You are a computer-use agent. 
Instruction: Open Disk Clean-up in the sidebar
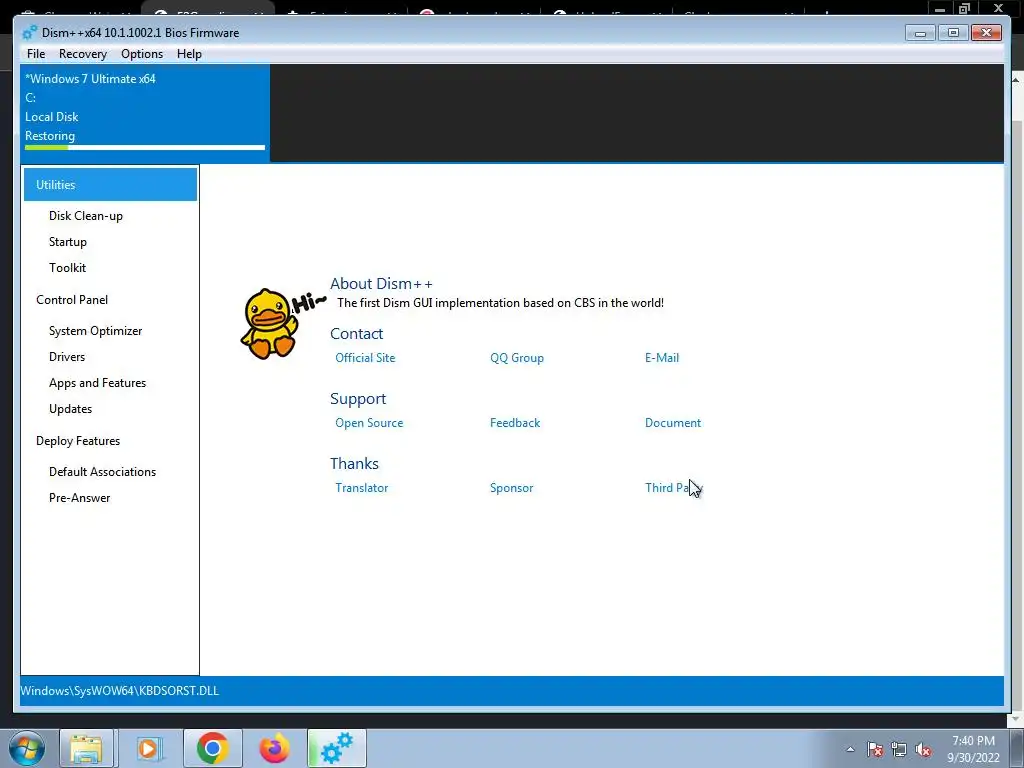coord(86,216)
